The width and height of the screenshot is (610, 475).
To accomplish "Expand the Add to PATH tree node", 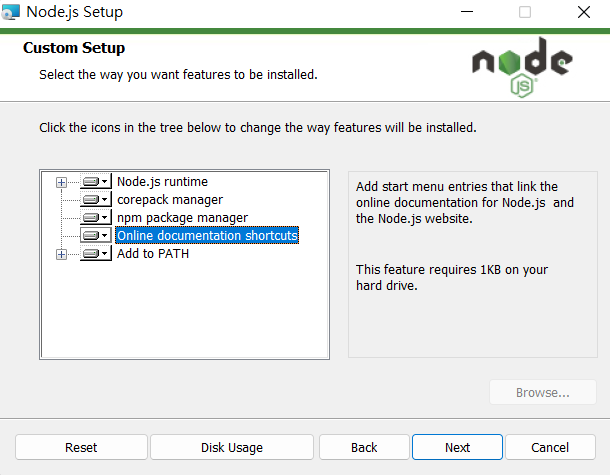I will pyautogui.click(x=61, y=254).
